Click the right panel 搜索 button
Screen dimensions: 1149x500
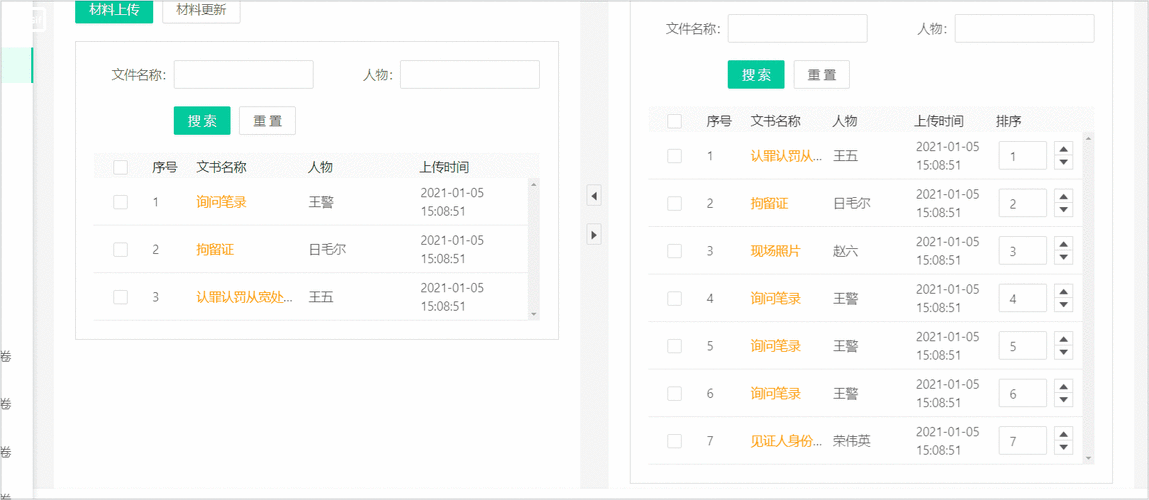click(x=756, y=75)
